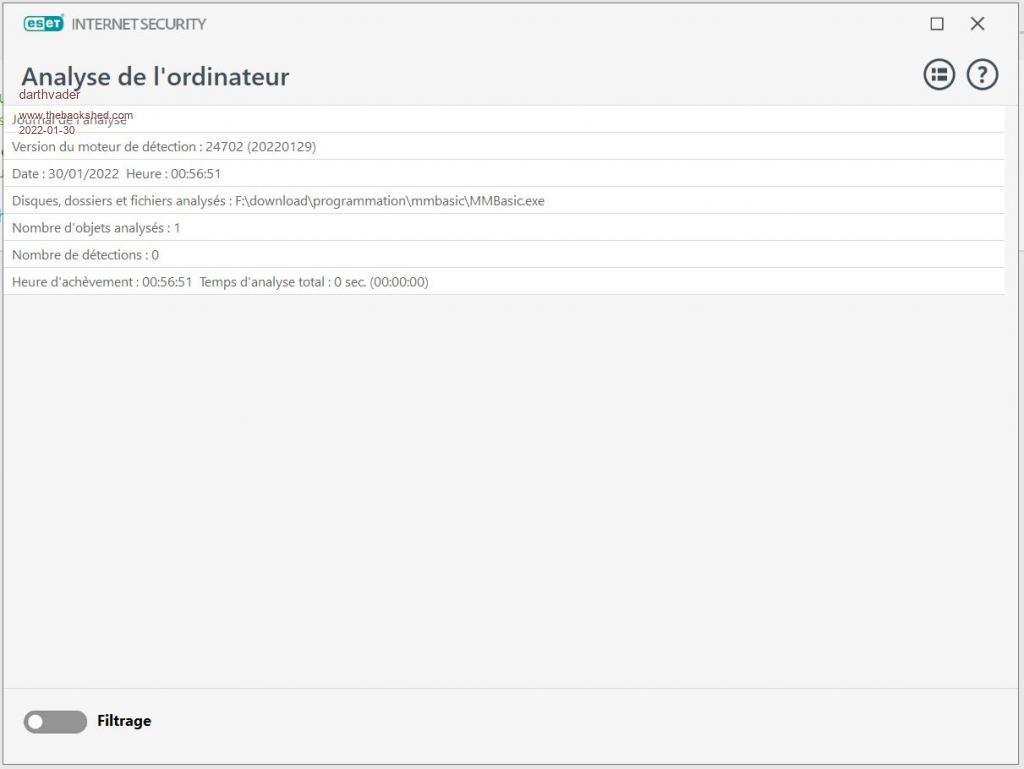
Task: Click the MMBasic.exe scanned file path
Action: pos(390,201)
